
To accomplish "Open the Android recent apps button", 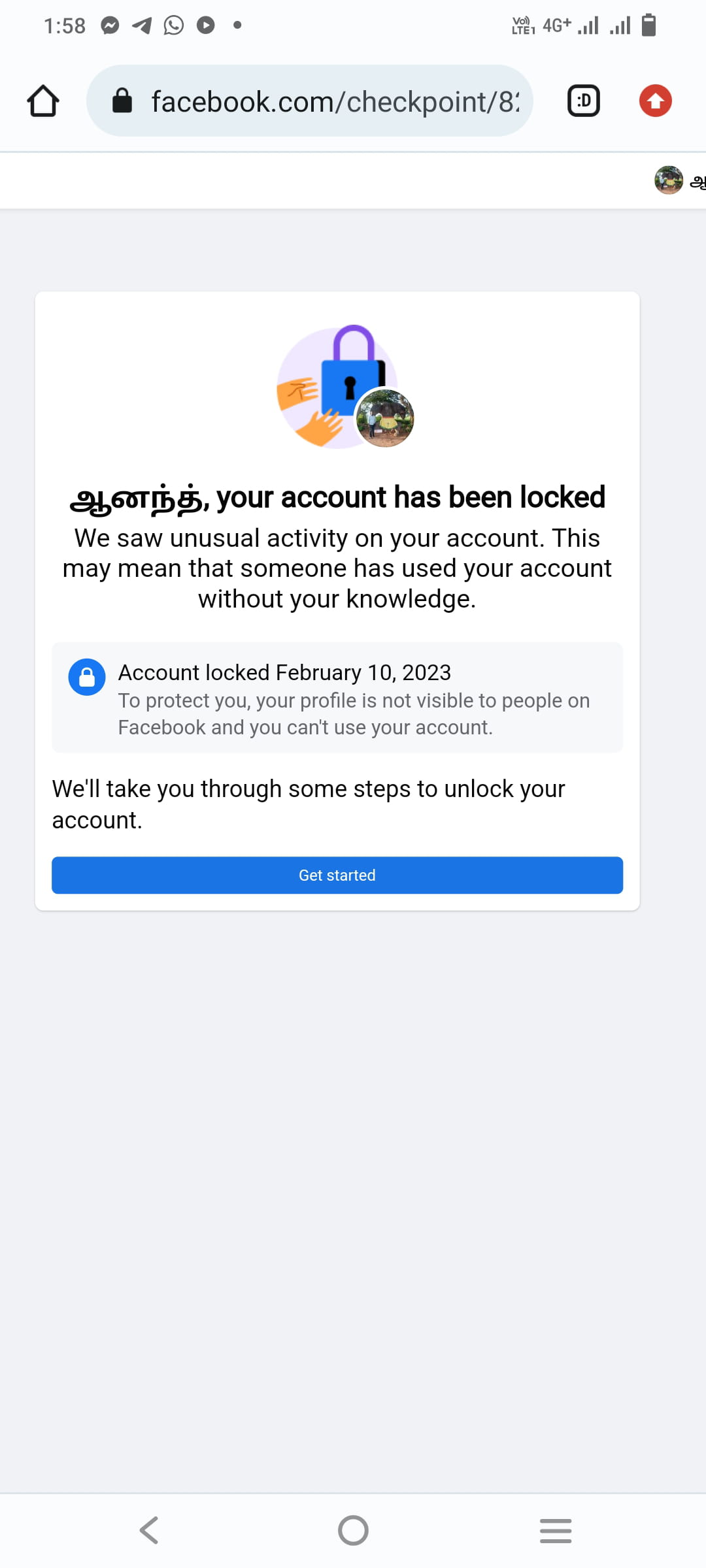I will point(556,1530).
